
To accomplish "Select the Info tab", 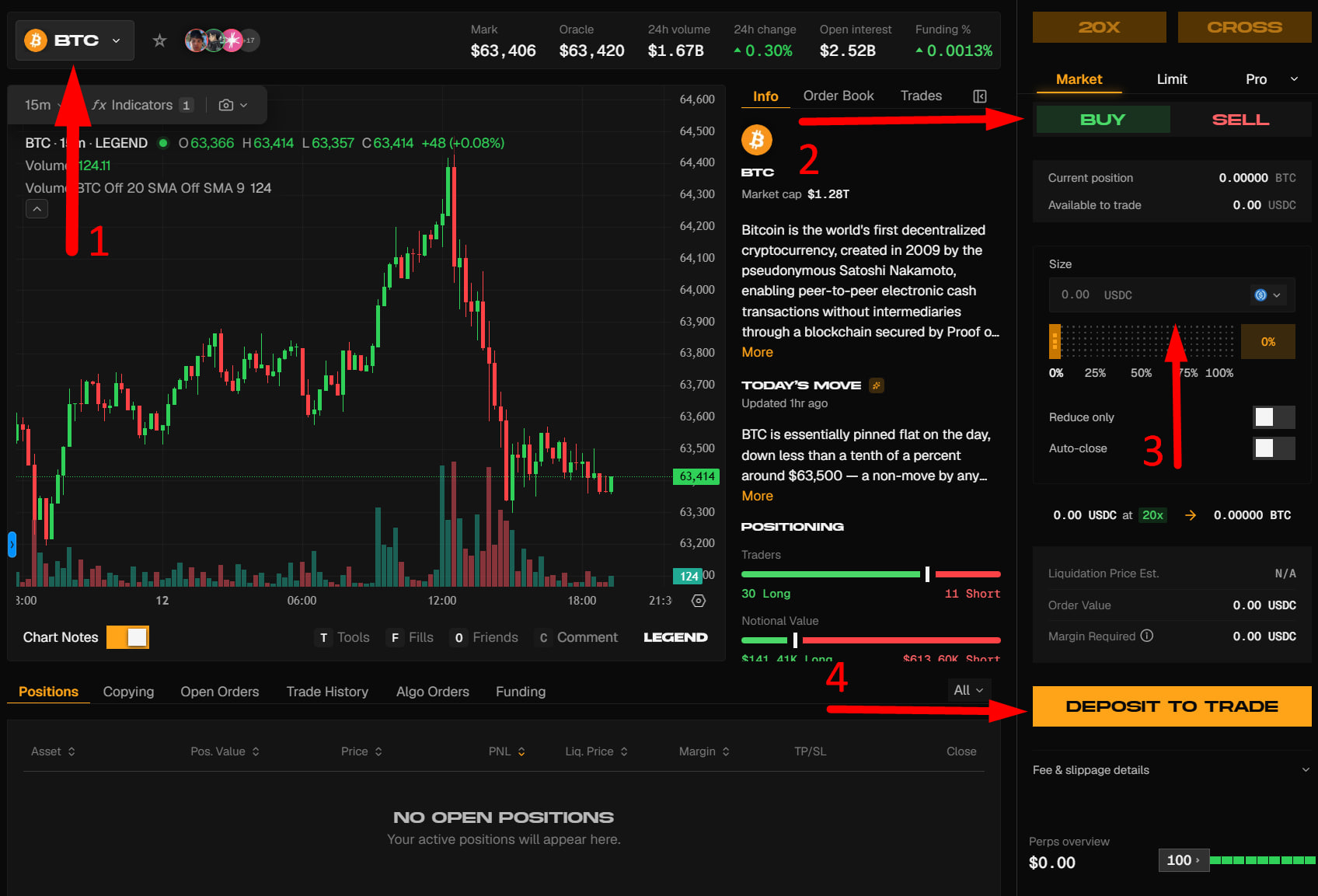I will click(765, 96).
